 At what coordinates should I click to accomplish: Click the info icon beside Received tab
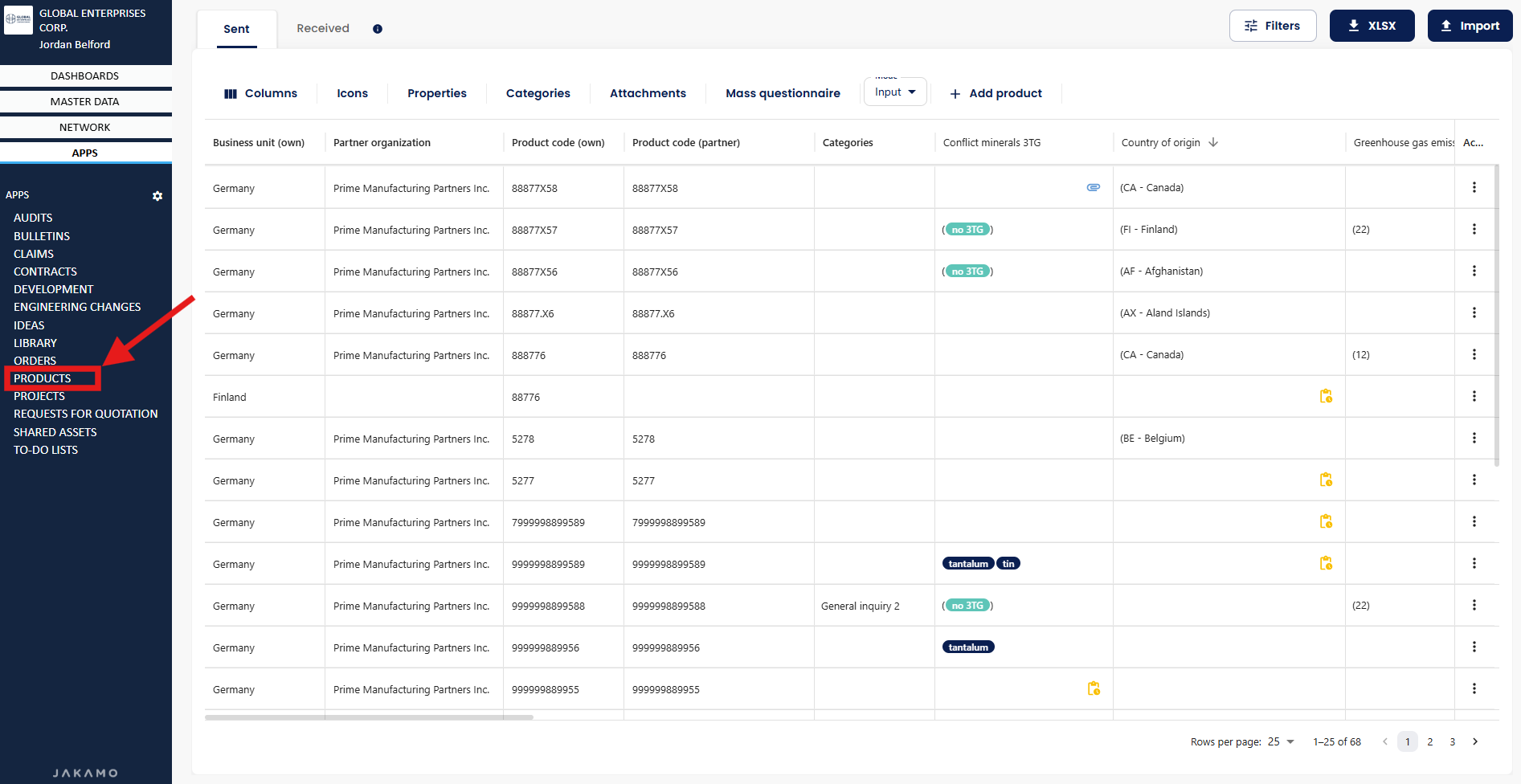378,29
